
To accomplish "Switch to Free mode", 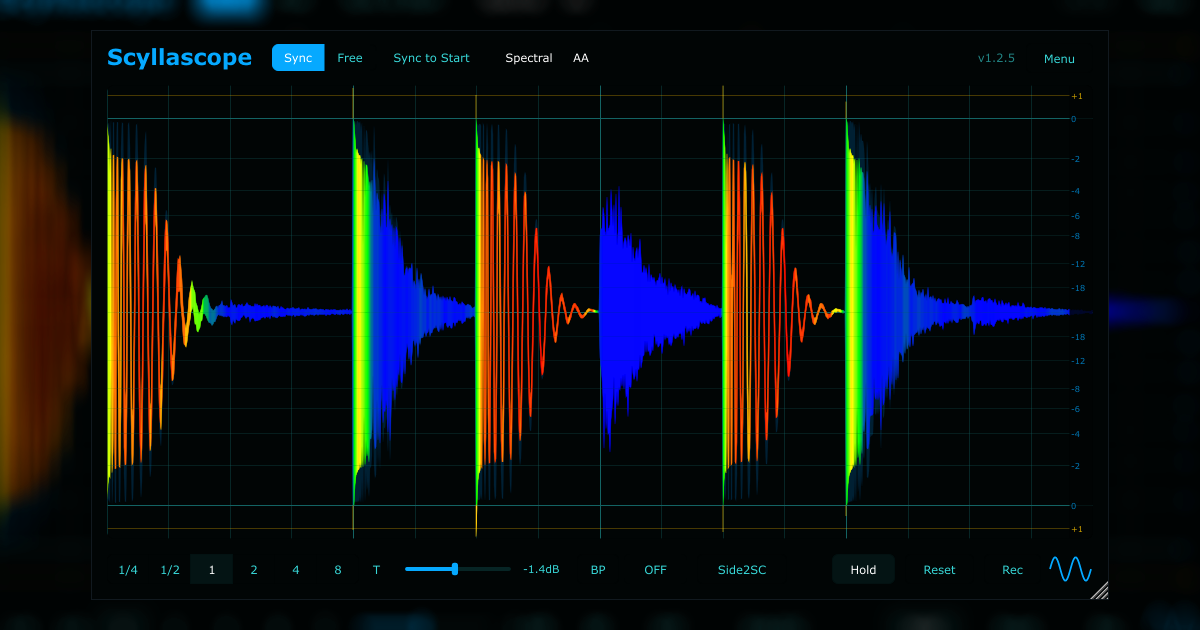I will (x=350, y=57).
